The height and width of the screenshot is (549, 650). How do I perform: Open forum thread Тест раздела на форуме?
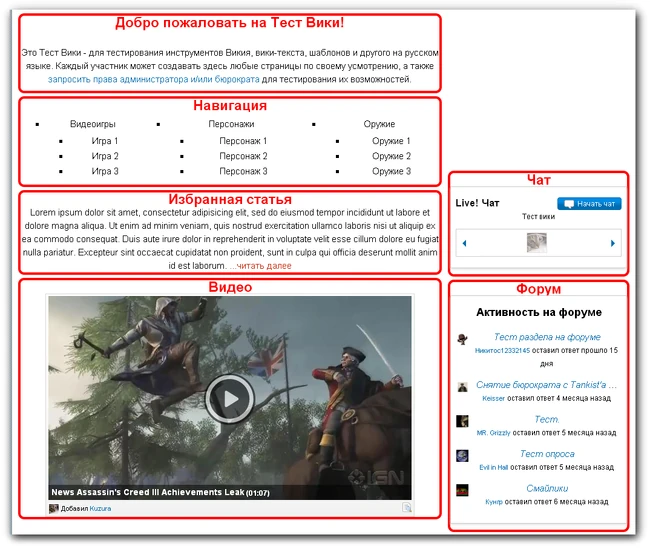coord(547,337)
